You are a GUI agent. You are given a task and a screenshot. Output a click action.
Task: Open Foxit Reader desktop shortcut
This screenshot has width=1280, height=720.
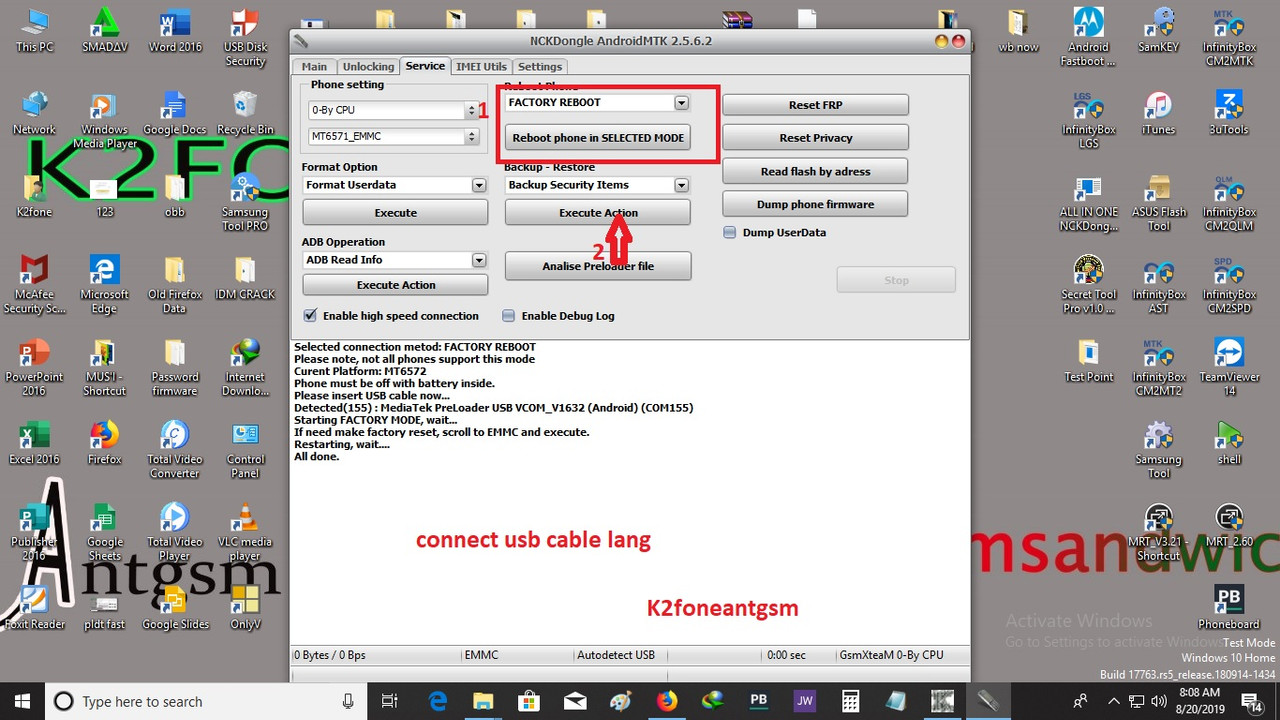coord(35,608)
